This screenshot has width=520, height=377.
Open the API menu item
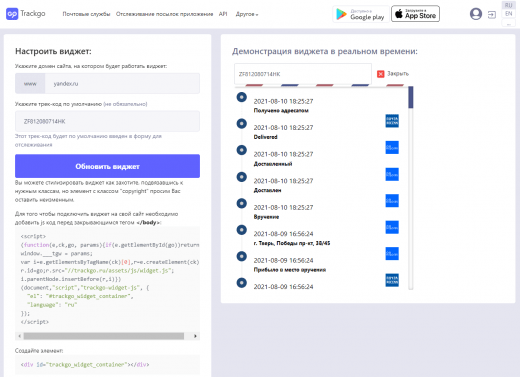tap(223, 14)
